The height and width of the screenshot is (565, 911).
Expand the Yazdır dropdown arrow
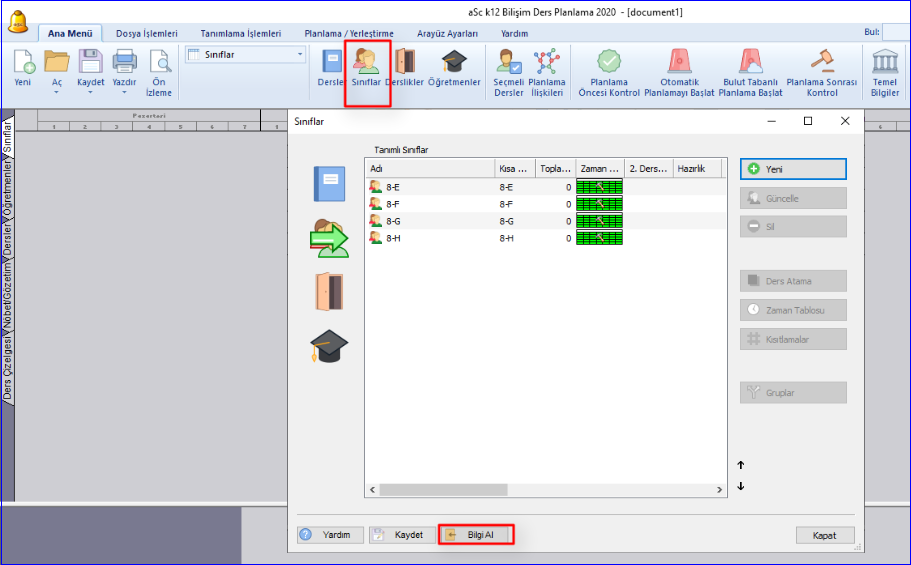pyautogui.click(x=124, y=92)
